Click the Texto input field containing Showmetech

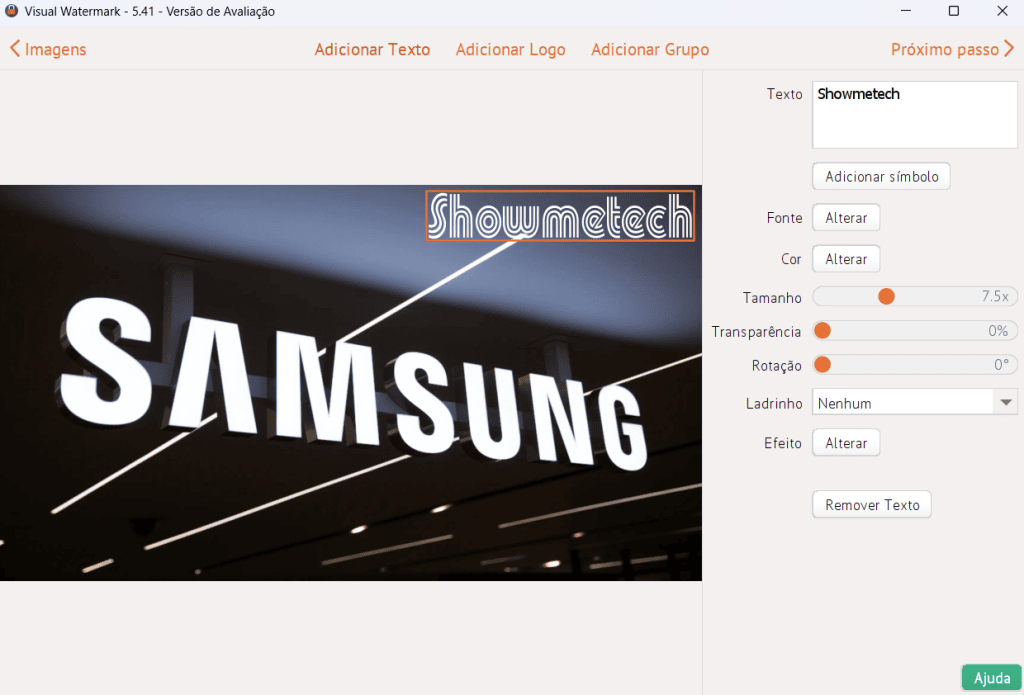click(x=914, y=115)
